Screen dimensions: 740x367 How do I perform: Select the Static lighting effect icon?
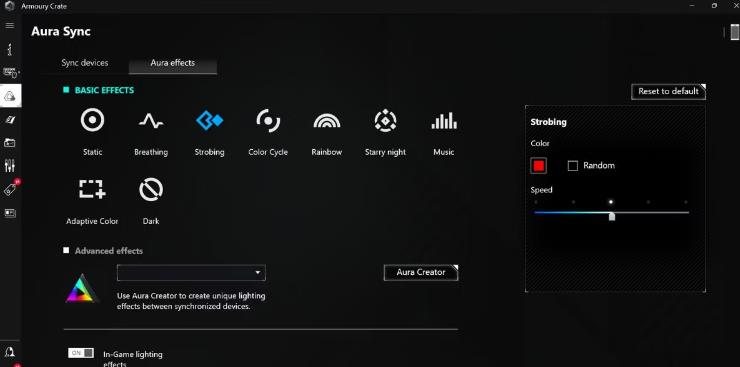click(92, 120)
